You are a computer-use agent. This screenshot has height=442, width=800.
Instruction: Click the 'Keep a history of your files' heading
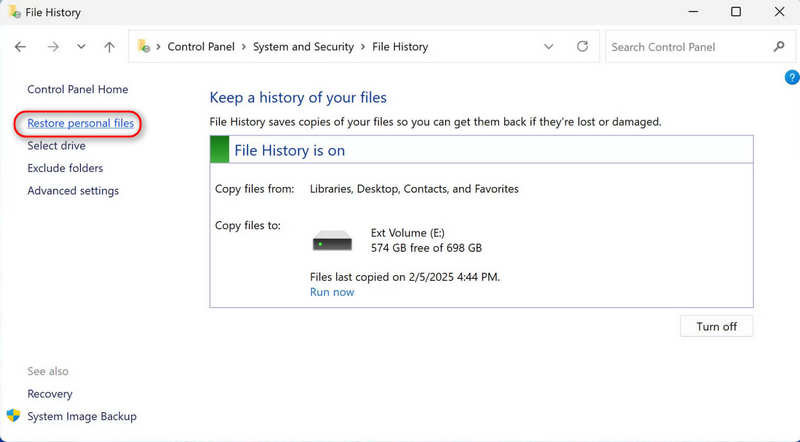298,97
